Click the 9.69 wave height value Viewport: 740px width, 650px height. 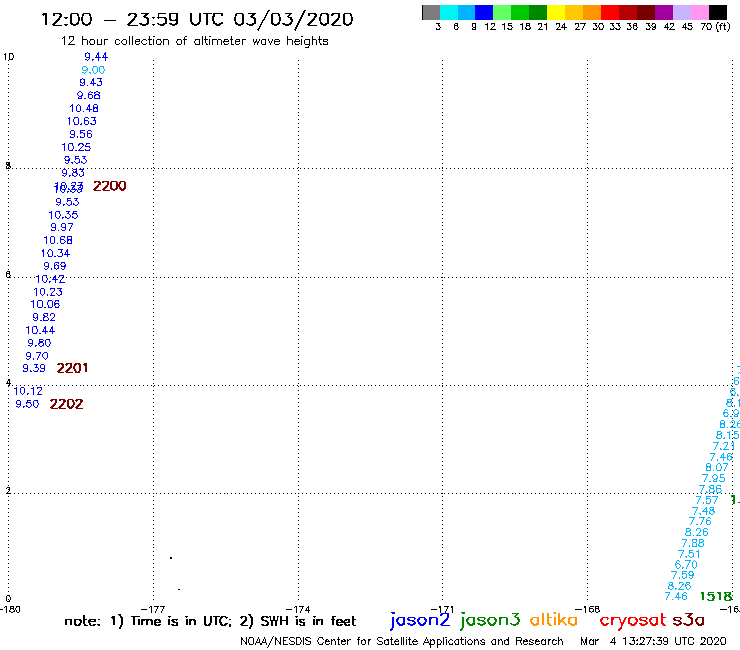pyautogui.click(x=55, y=266)
